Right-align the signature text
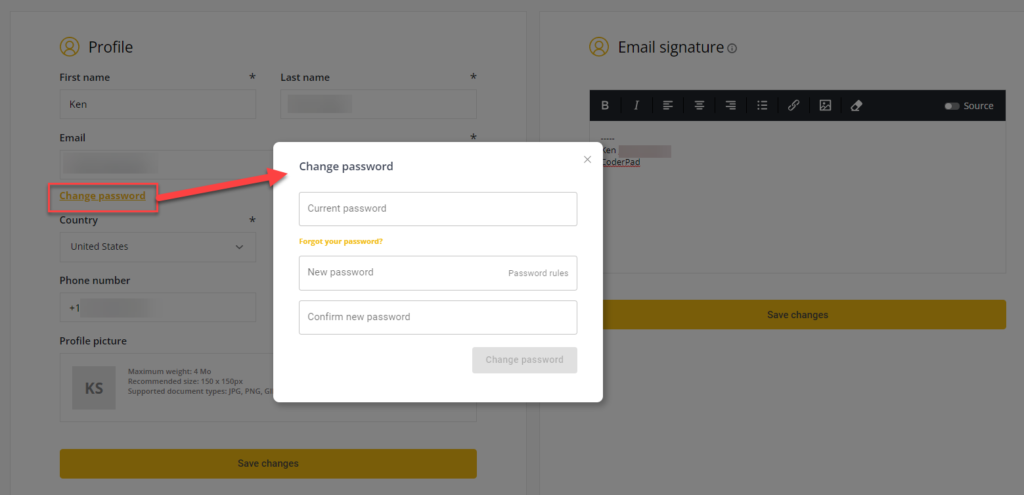The height and width of the screenshot is (495, 1024). click(731, 106)
